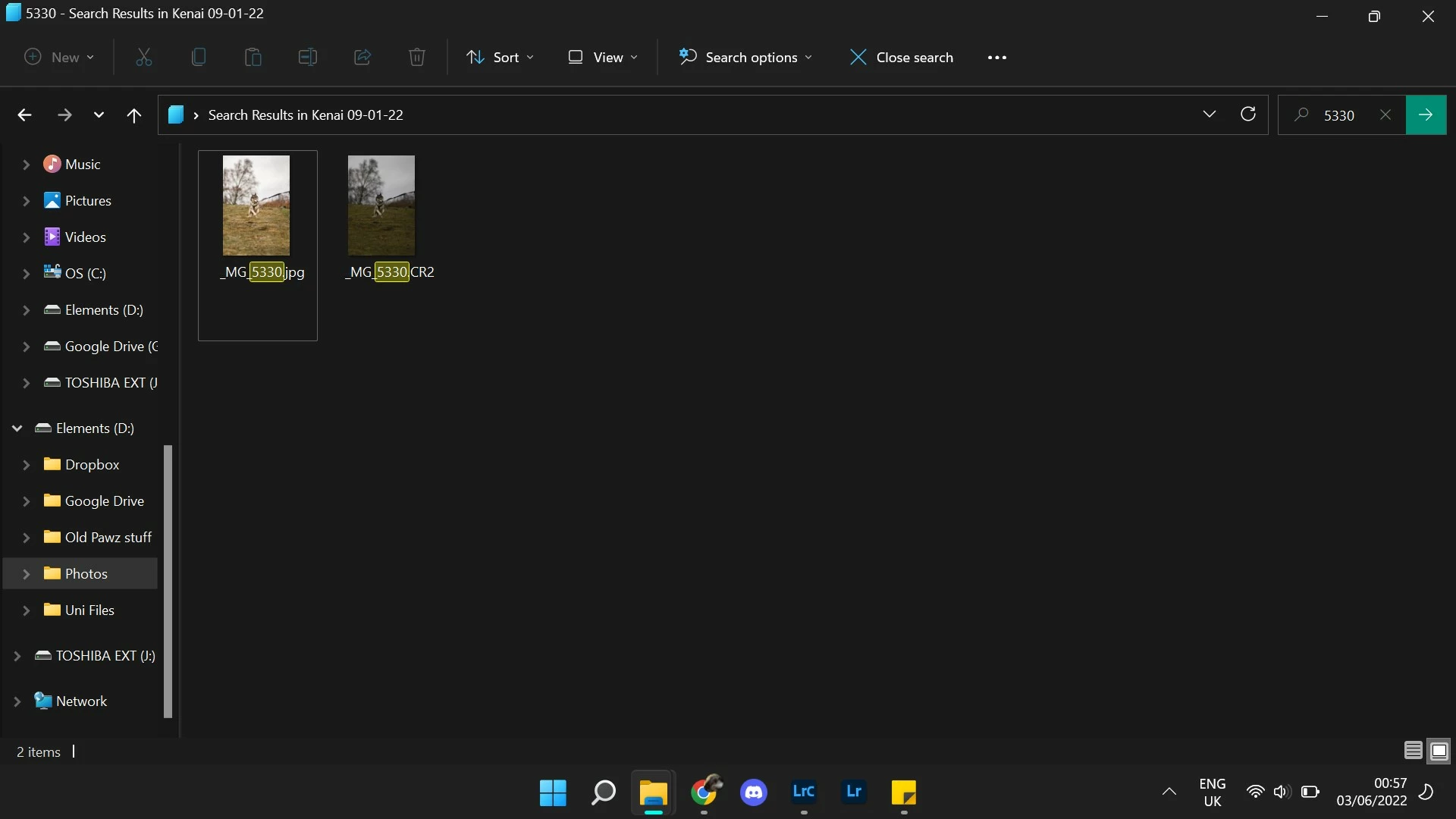Refresh the search results

pos(1248,115)
